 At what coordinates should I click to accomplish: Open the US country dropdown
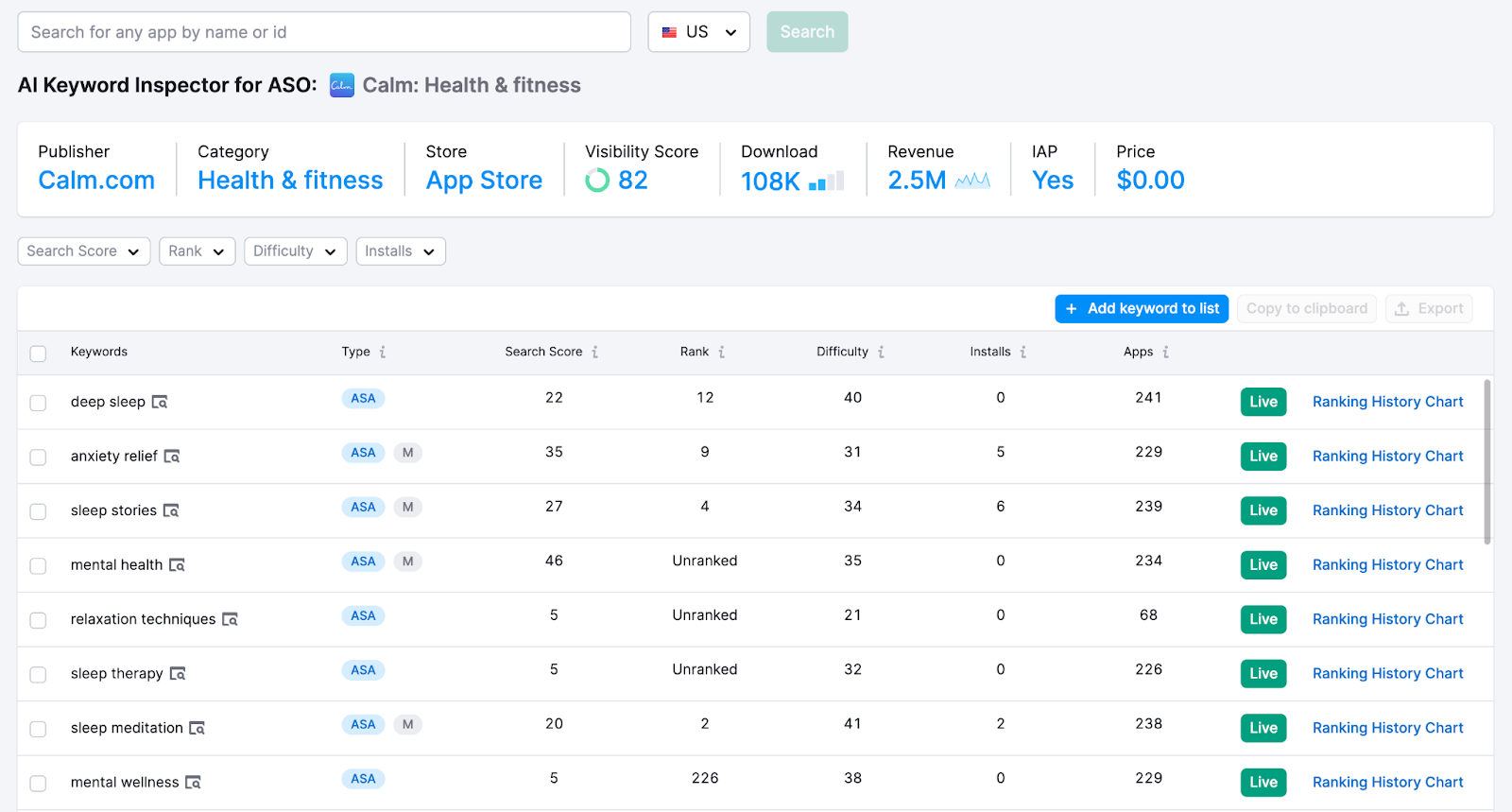(698, 32)
